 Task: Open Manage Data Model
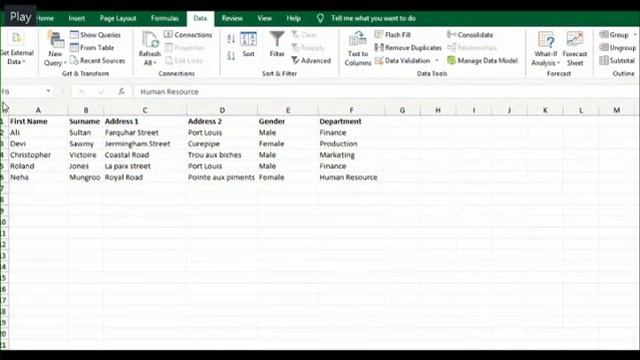point(482,60)
